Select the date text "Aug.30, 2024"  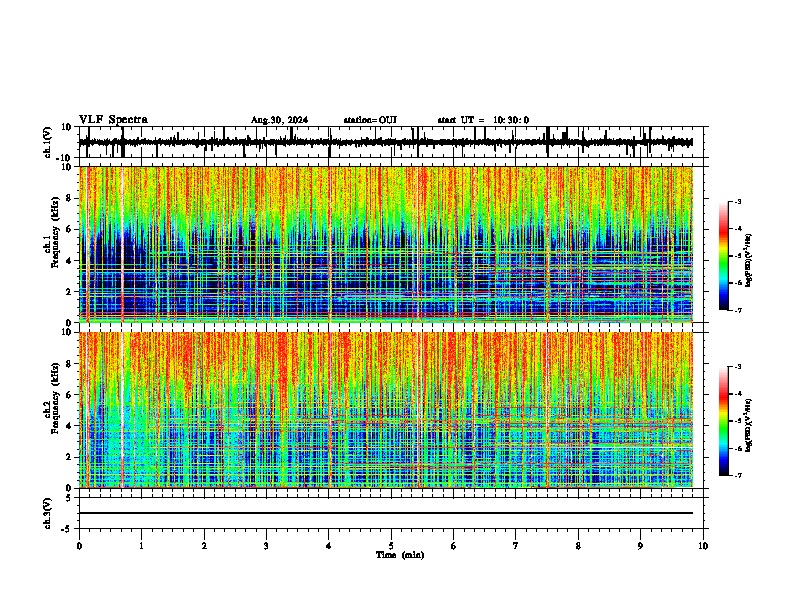coord(279,120)
